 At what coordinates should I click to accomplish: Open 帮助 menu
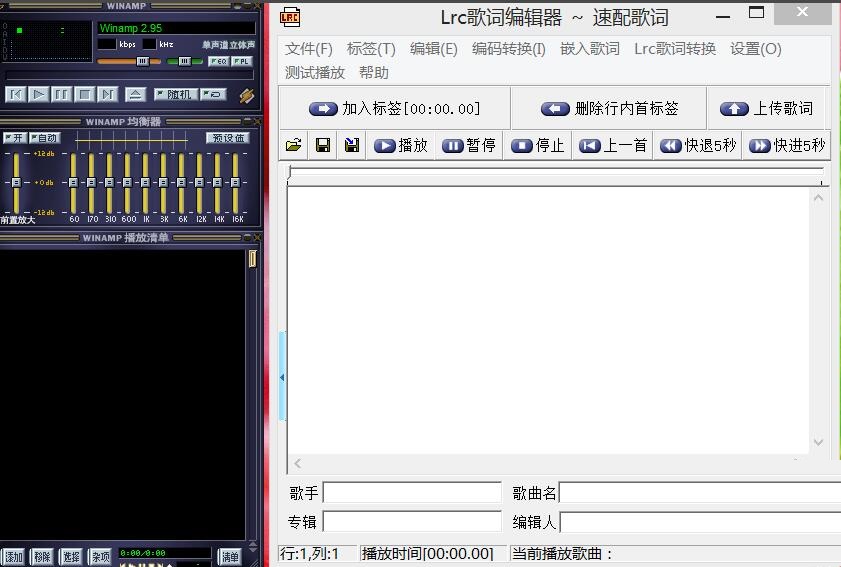coord(374,72)
